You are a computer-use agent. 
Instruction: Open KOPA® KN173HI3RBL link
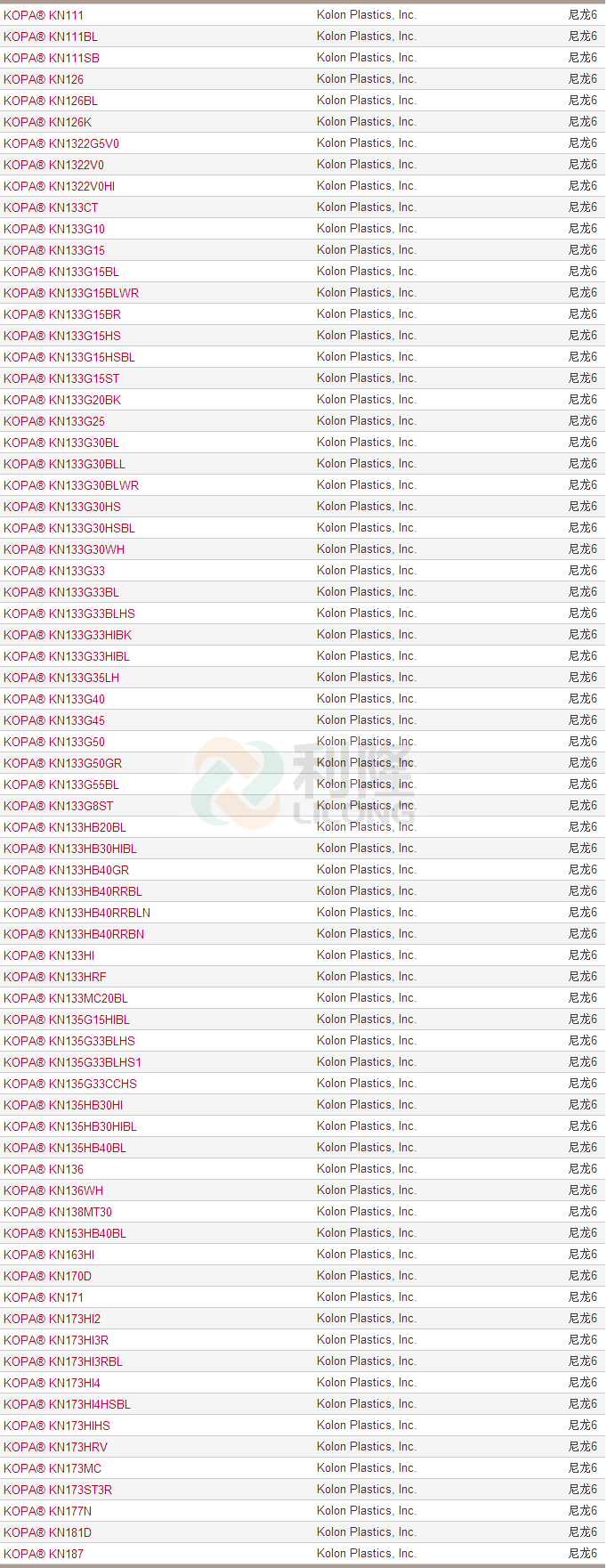click(x=63, y=1361)
